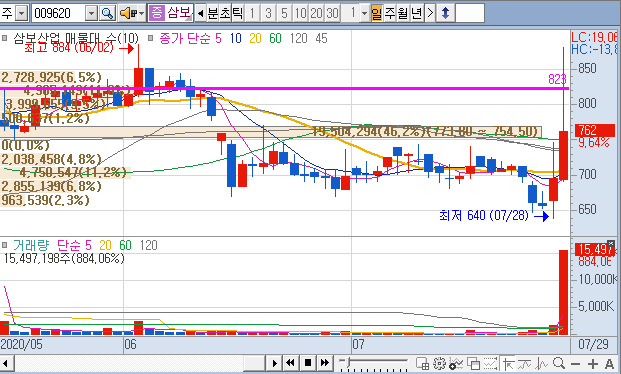
Task: Select the 20 interval button
Action: [316, 13]
